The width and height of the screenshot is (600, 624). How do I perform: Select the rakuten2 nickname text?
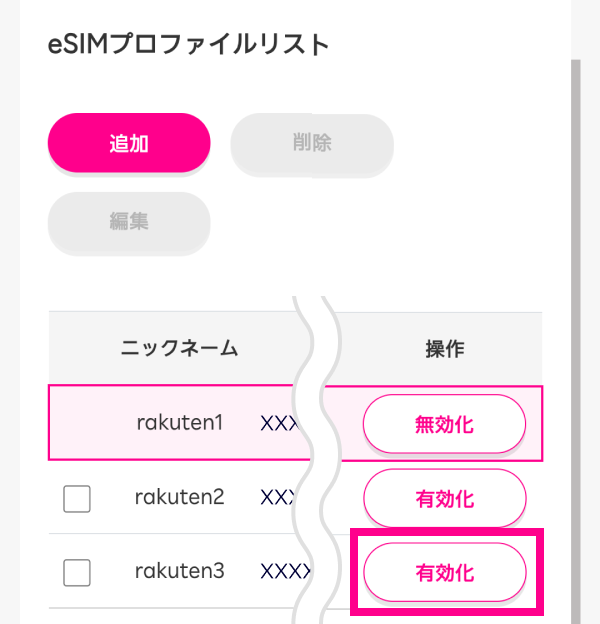pos(180,497)
